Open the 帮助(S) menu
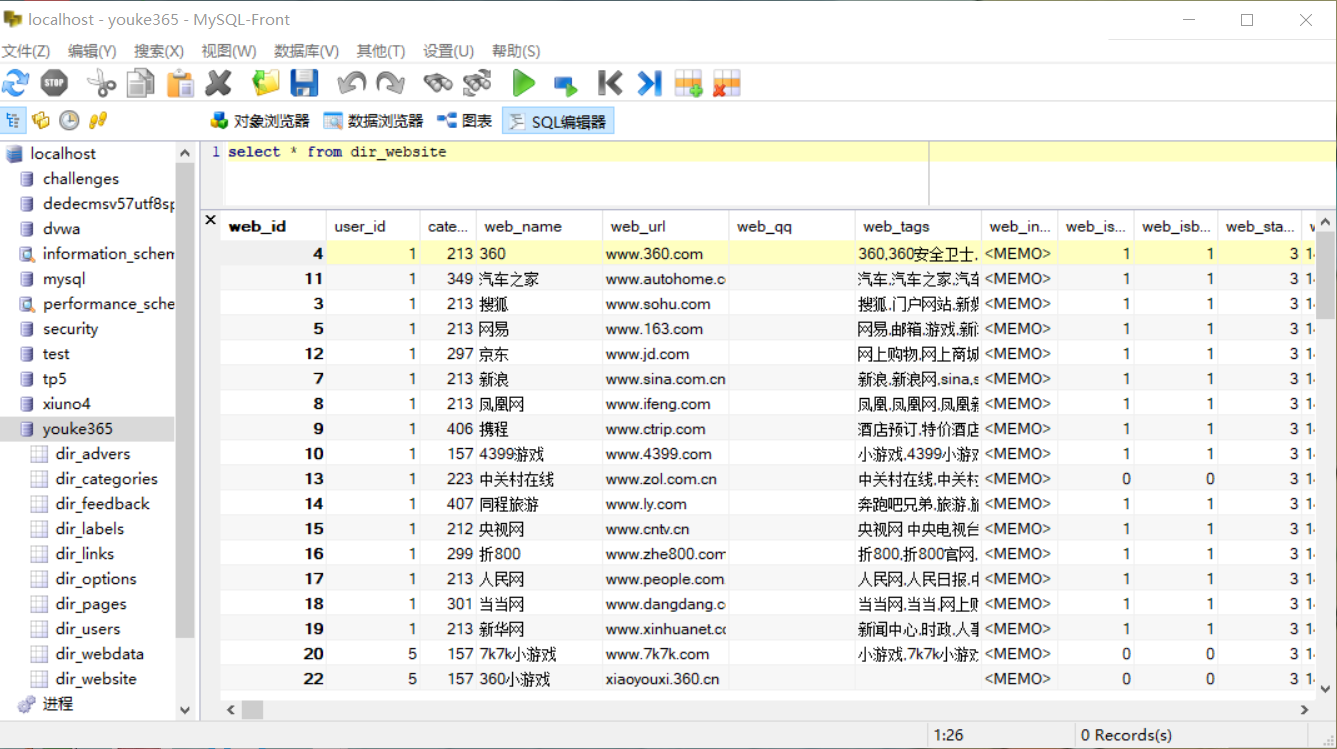1337x749 pixels. (x=516, y=51)
